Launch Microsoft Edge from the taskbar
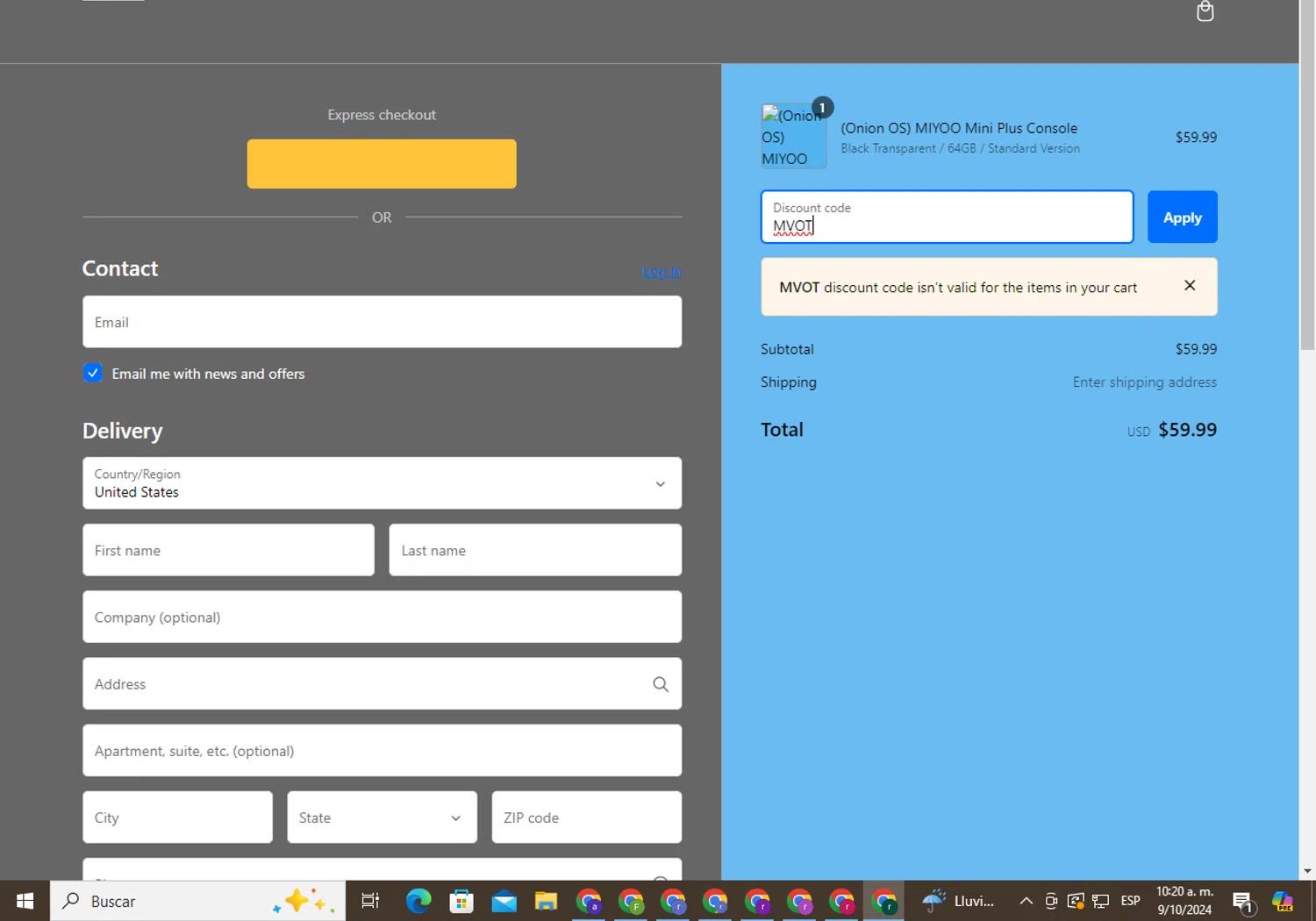 pos(418,901)
